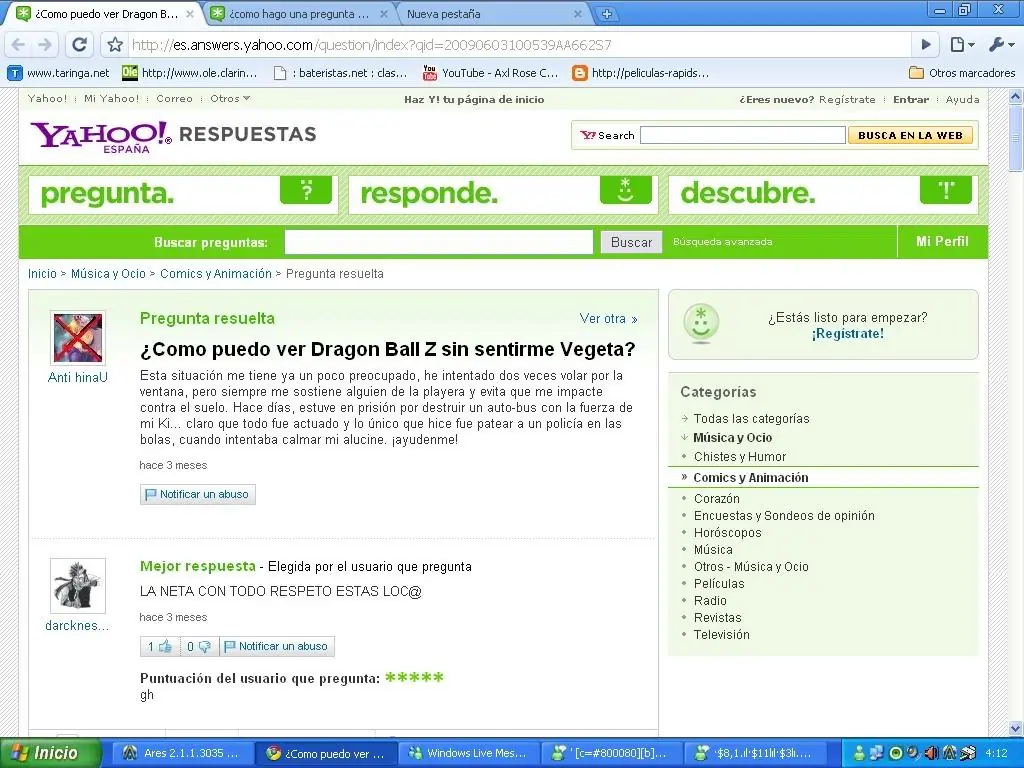This screenshot has width=1024, height=768.
Task: Open 'Chistes y Humor' category
Action: tap(740, 456)
